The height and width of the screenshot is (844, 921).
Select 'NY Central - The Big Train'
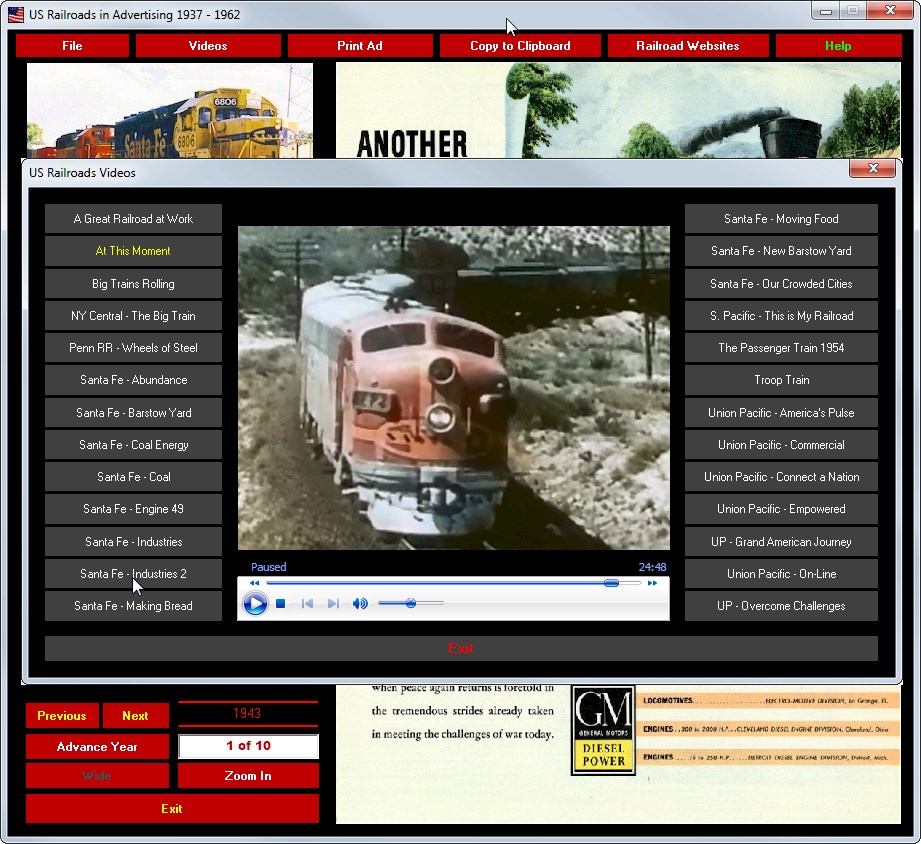tap(133, 315)
